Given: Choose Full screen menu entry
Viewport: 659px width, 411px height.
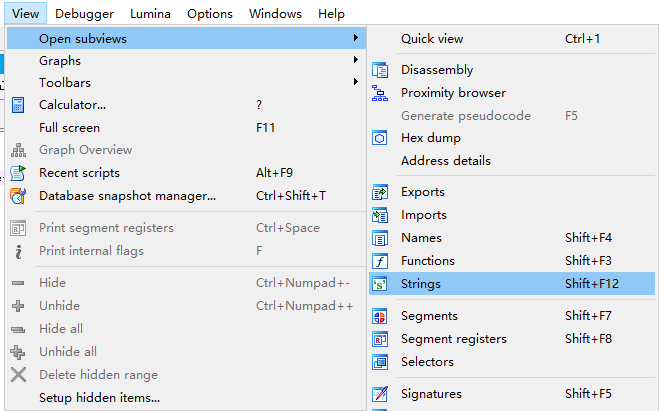Looking at the screenshot, I should click(x=69, y=128).
